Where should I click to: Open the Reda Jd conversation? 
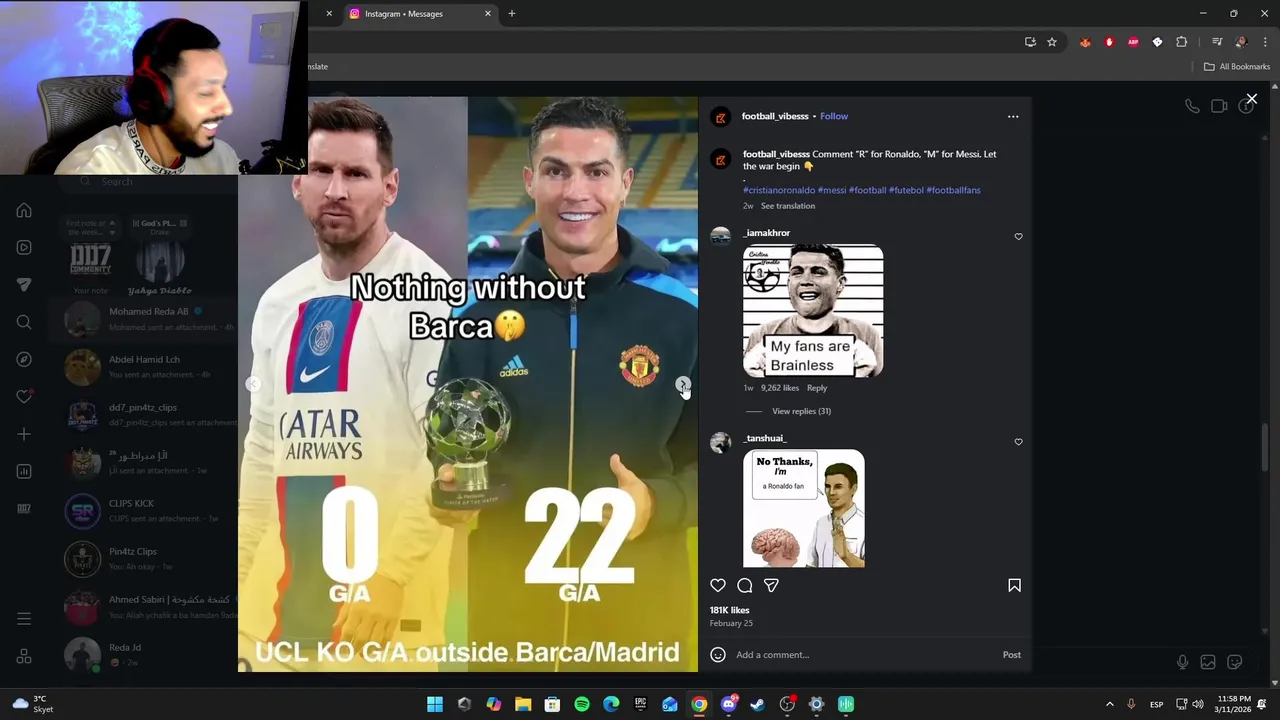pyautogui.click(x=145, y=655)
